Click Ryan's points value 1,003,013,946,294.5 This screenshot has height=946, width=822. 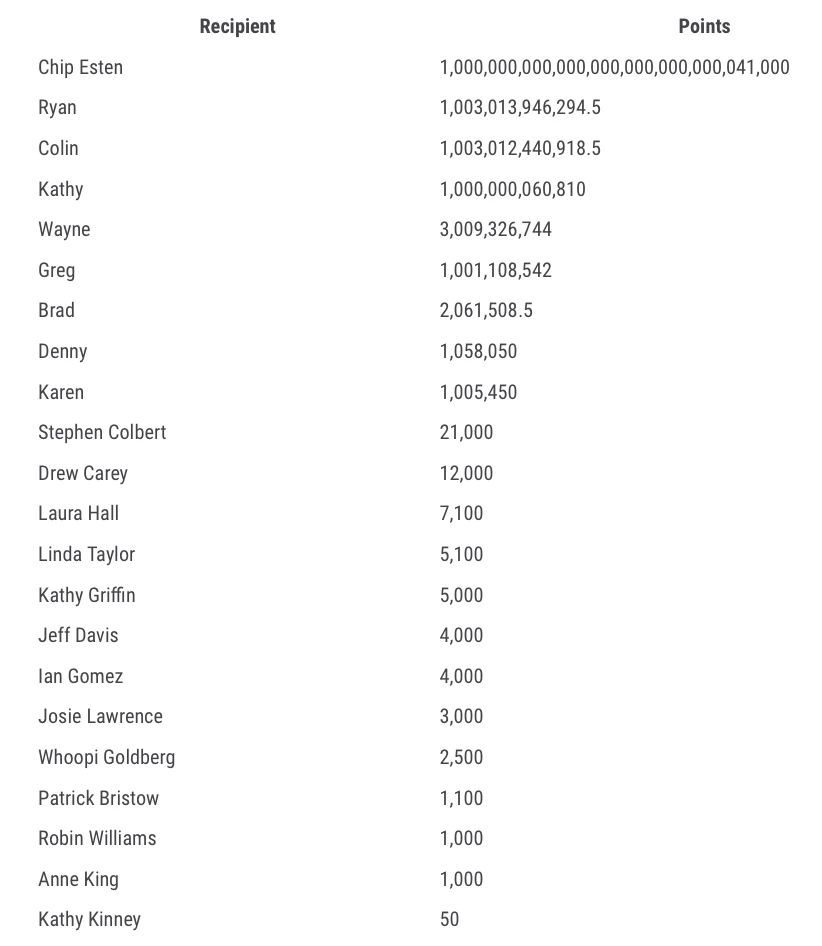tap(520, 108)
